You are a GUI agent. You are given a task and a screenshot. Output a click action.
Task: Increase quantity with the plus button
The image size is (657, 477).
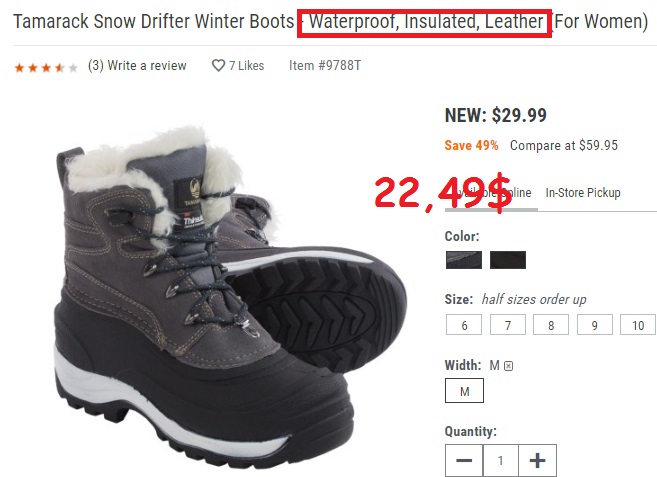coord(538,460)
